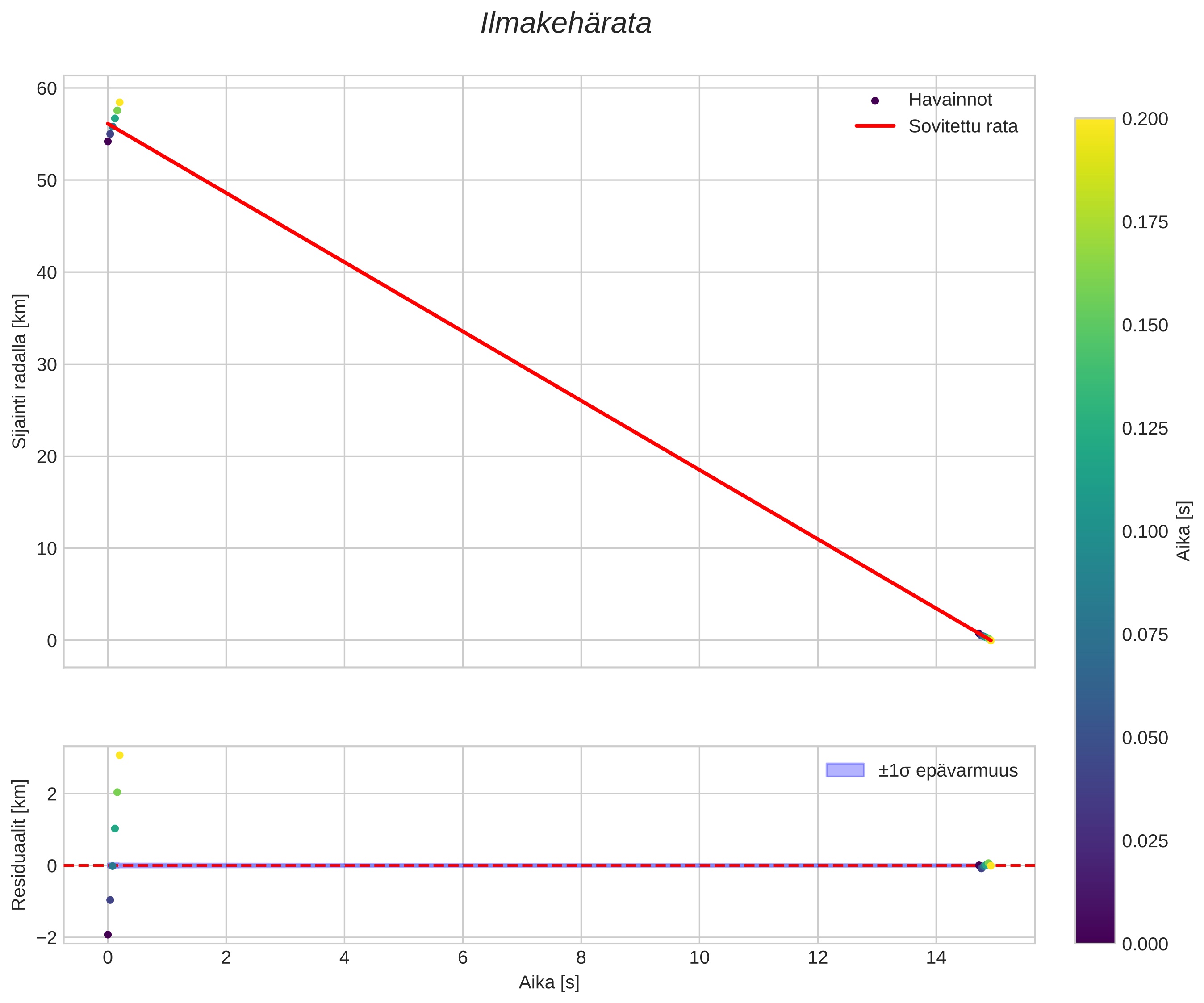Click the Aika [s] x-axis label
Viewport: 1204px width, 1003px height.
549,982
